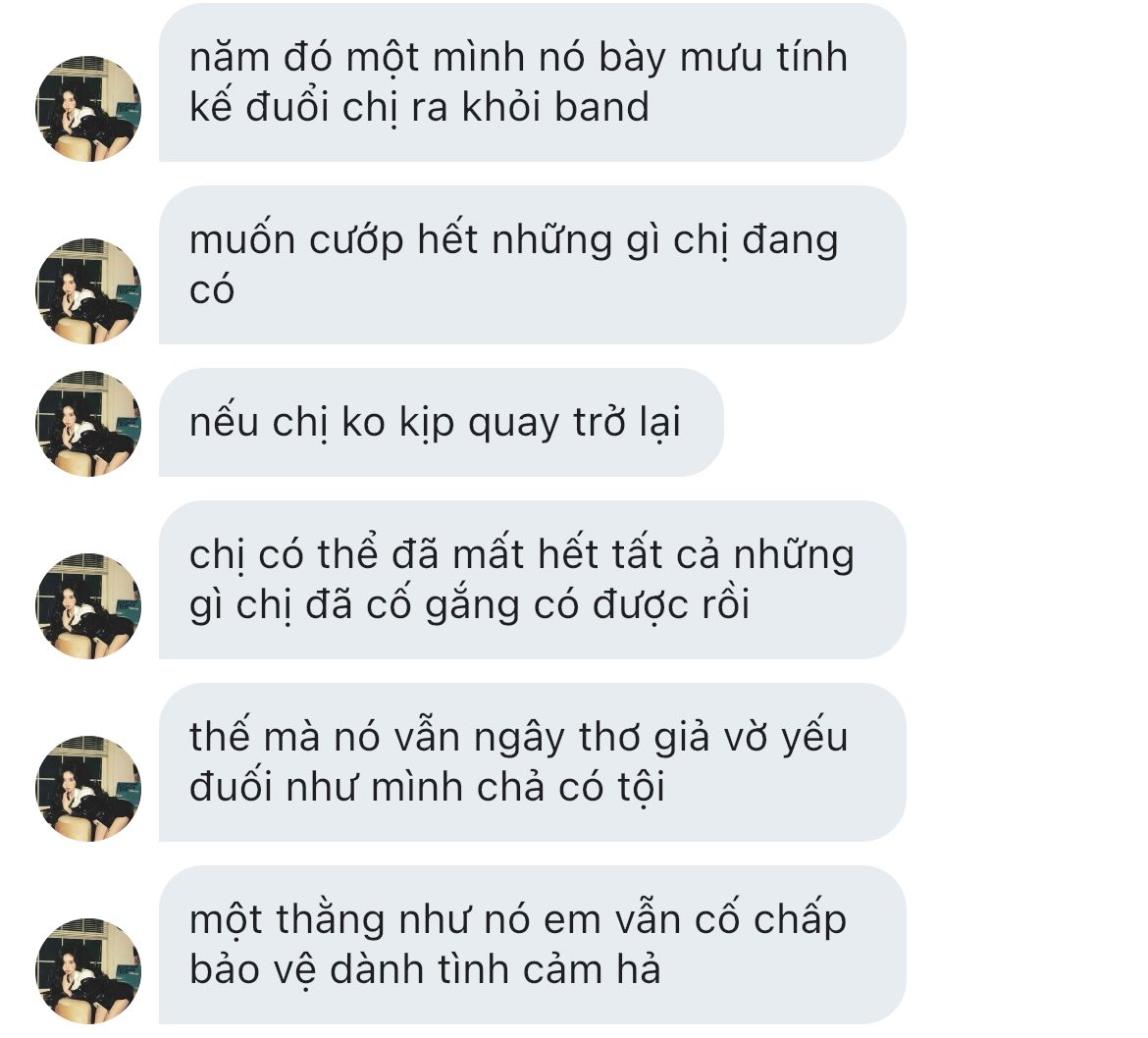Tap the last bubble 'một thằng như nó em vẫn'
1148x1038 pixels.
(x=532, y=945)
